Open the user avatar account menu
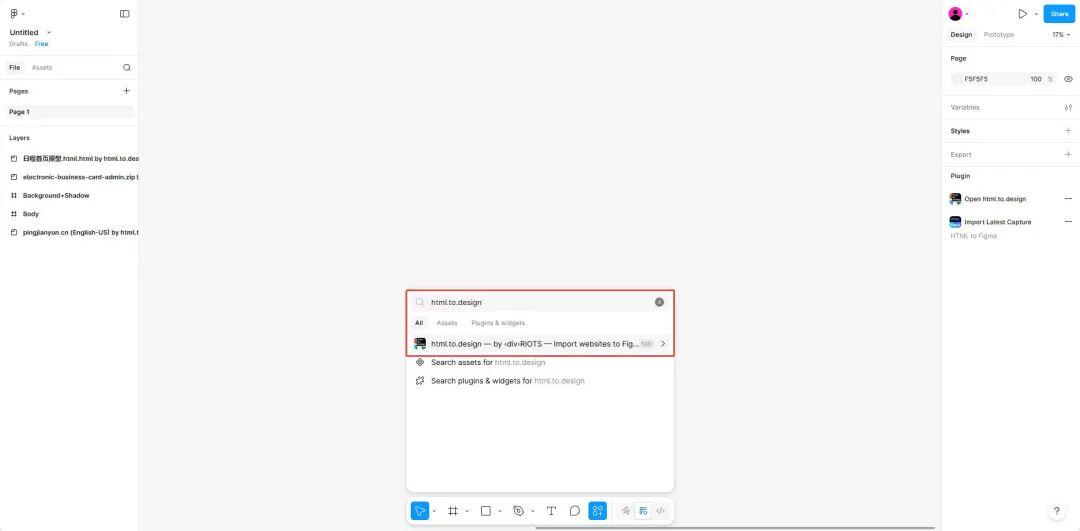This screenshot has height=531, width=1080. (x=955, y=14)
